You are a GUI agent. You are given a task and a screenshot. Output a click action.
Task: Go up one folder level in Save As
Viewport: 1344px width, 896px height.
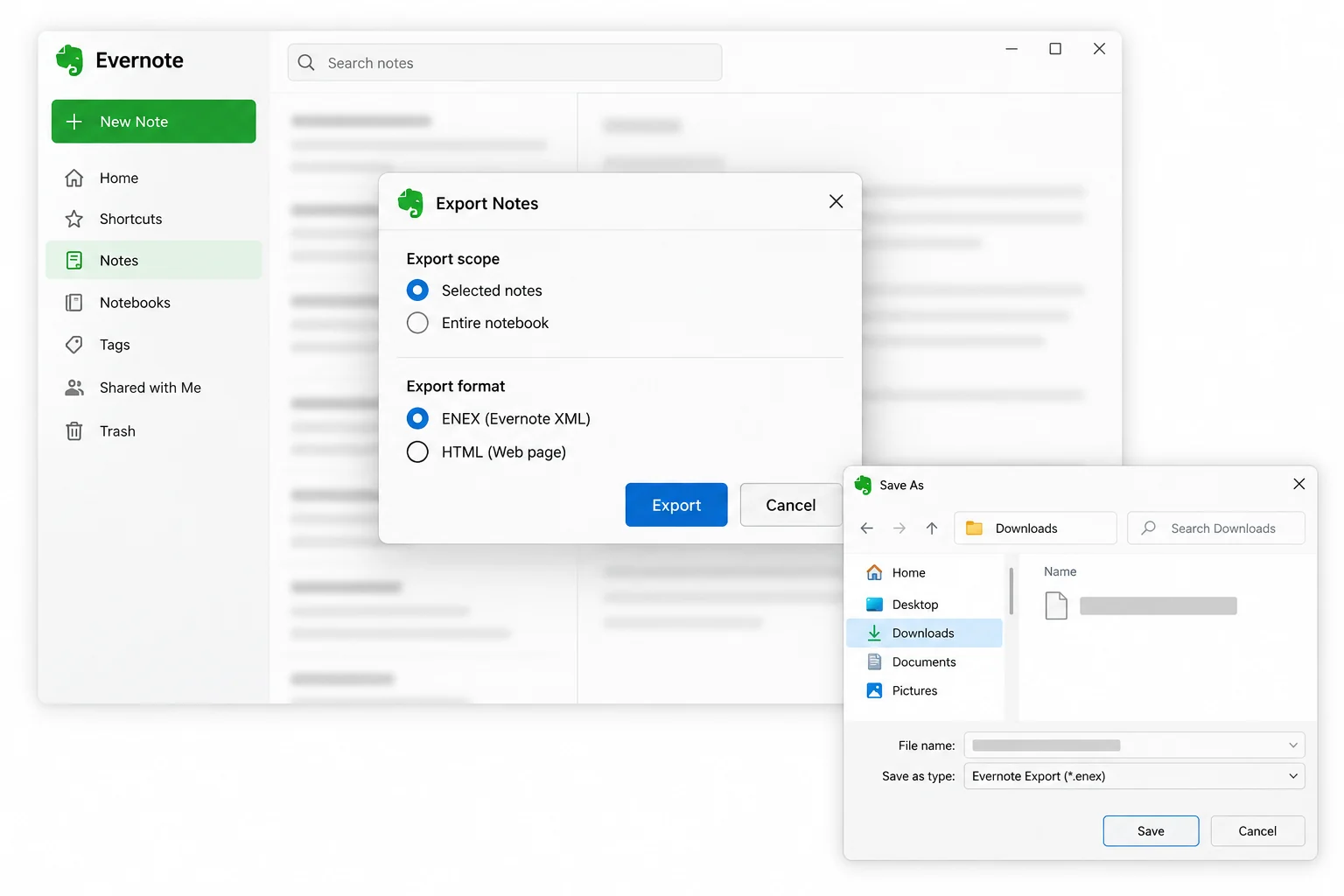tap(932, 528)
